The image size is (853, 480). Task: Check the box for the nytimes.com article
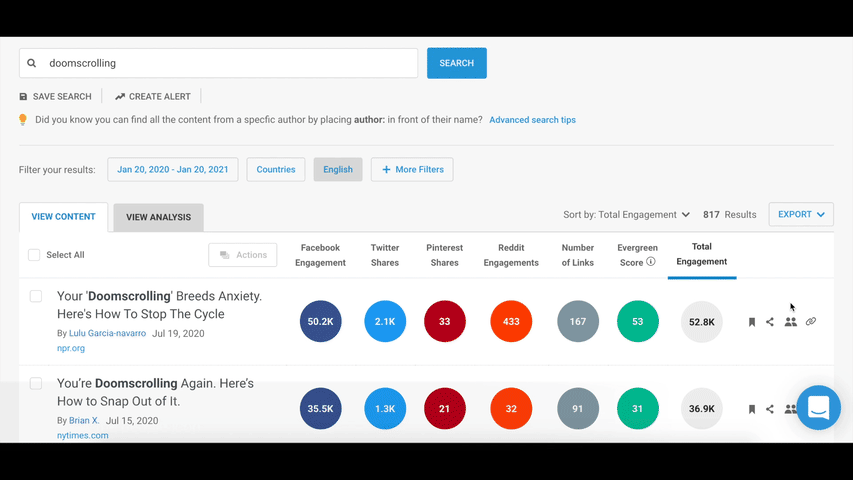click(36, 383)
